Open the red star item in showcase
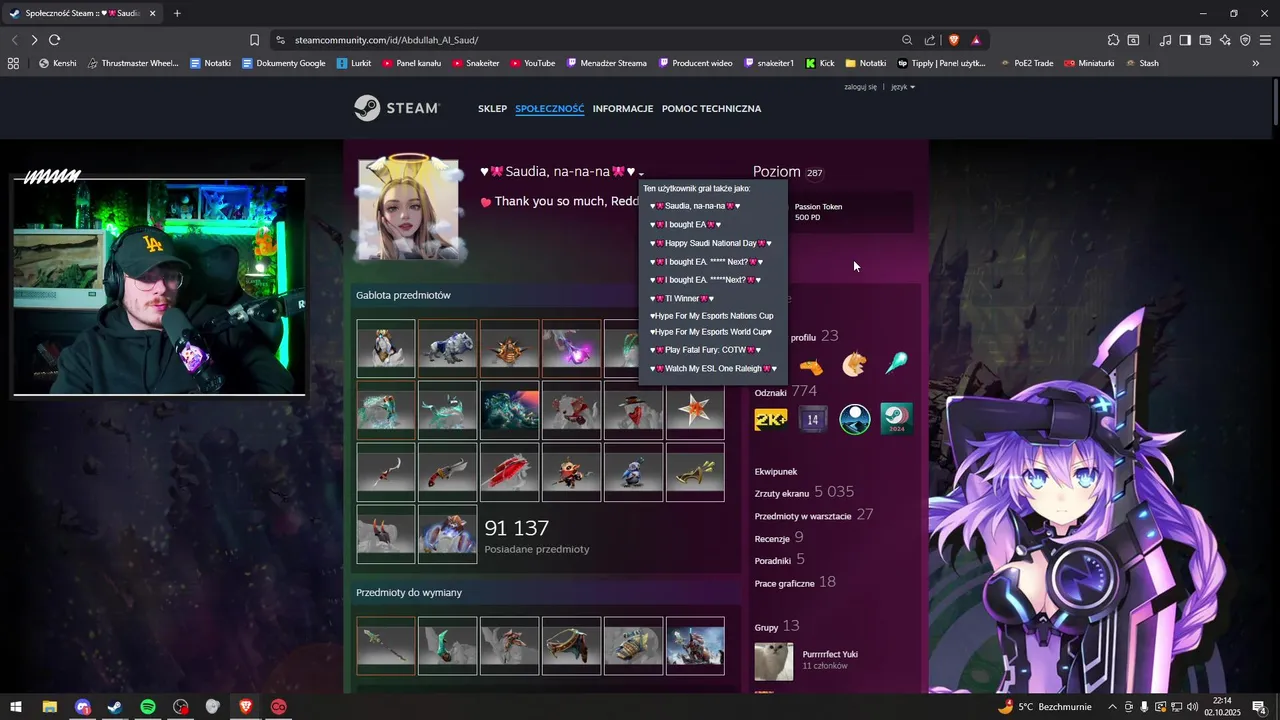 (695, 410)
